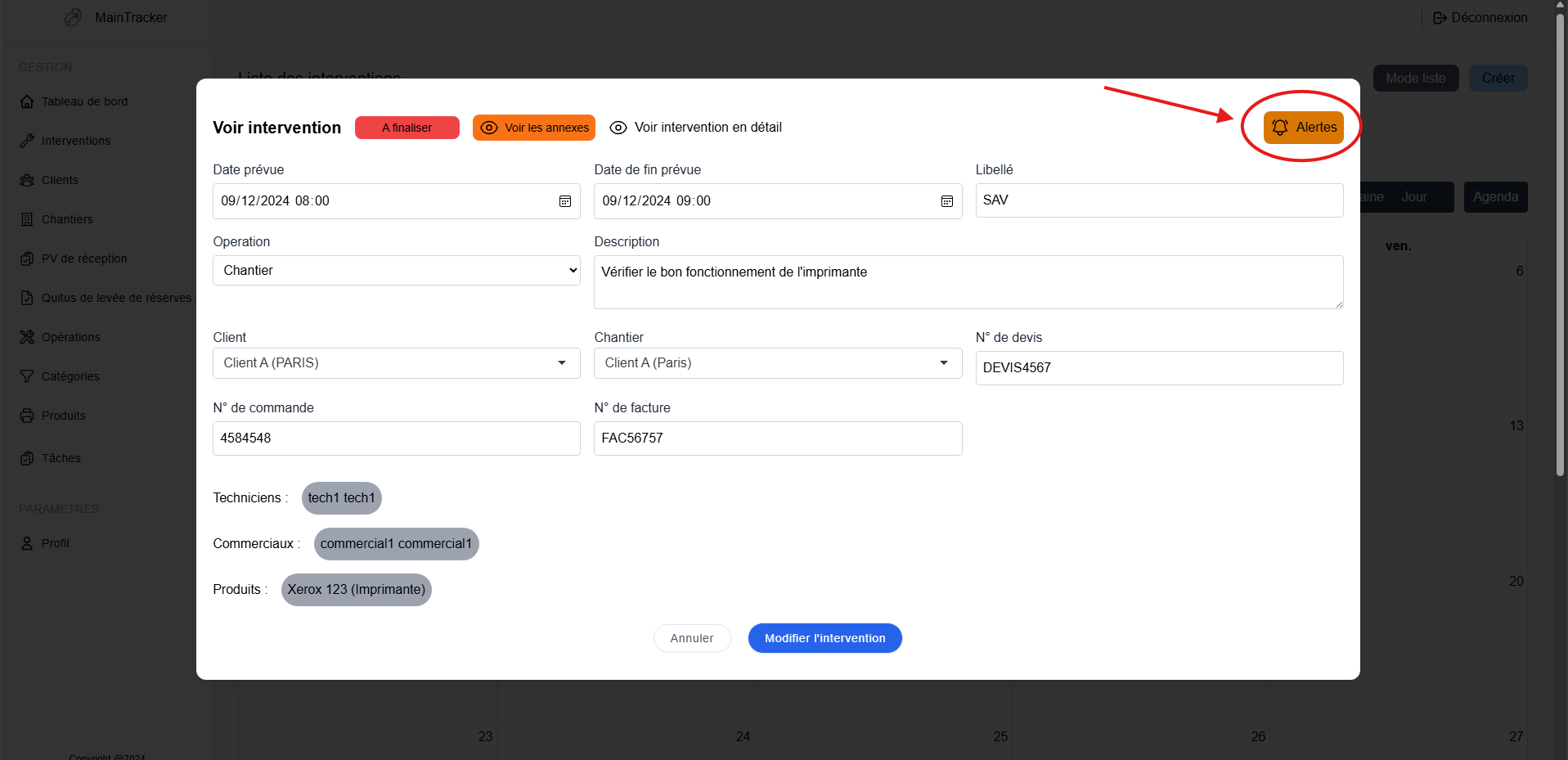Click the Déconnexion logout icon

[x=1440, y=18]
